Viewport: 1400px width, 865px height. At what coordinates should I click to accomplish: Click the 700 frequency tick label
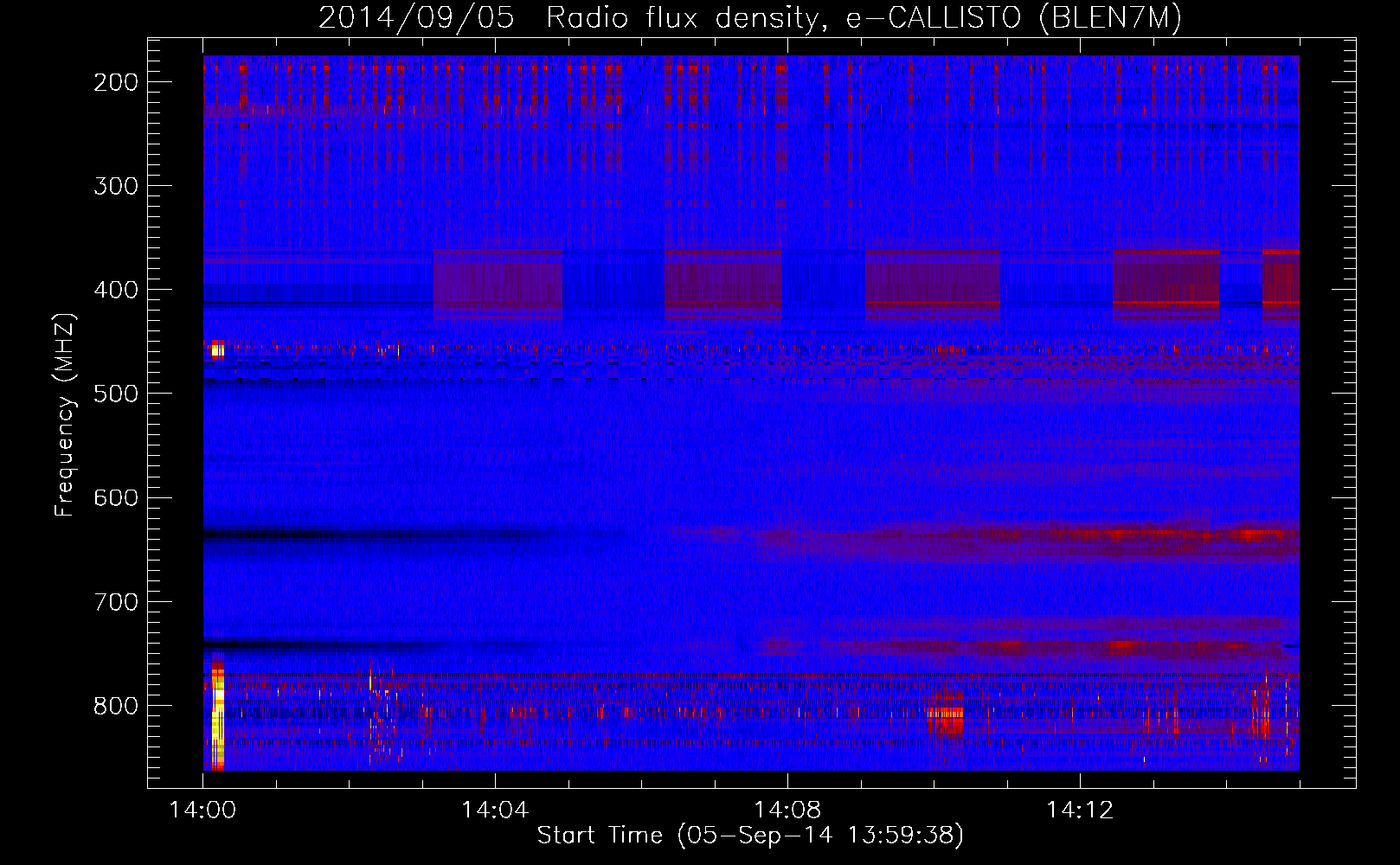116,601
